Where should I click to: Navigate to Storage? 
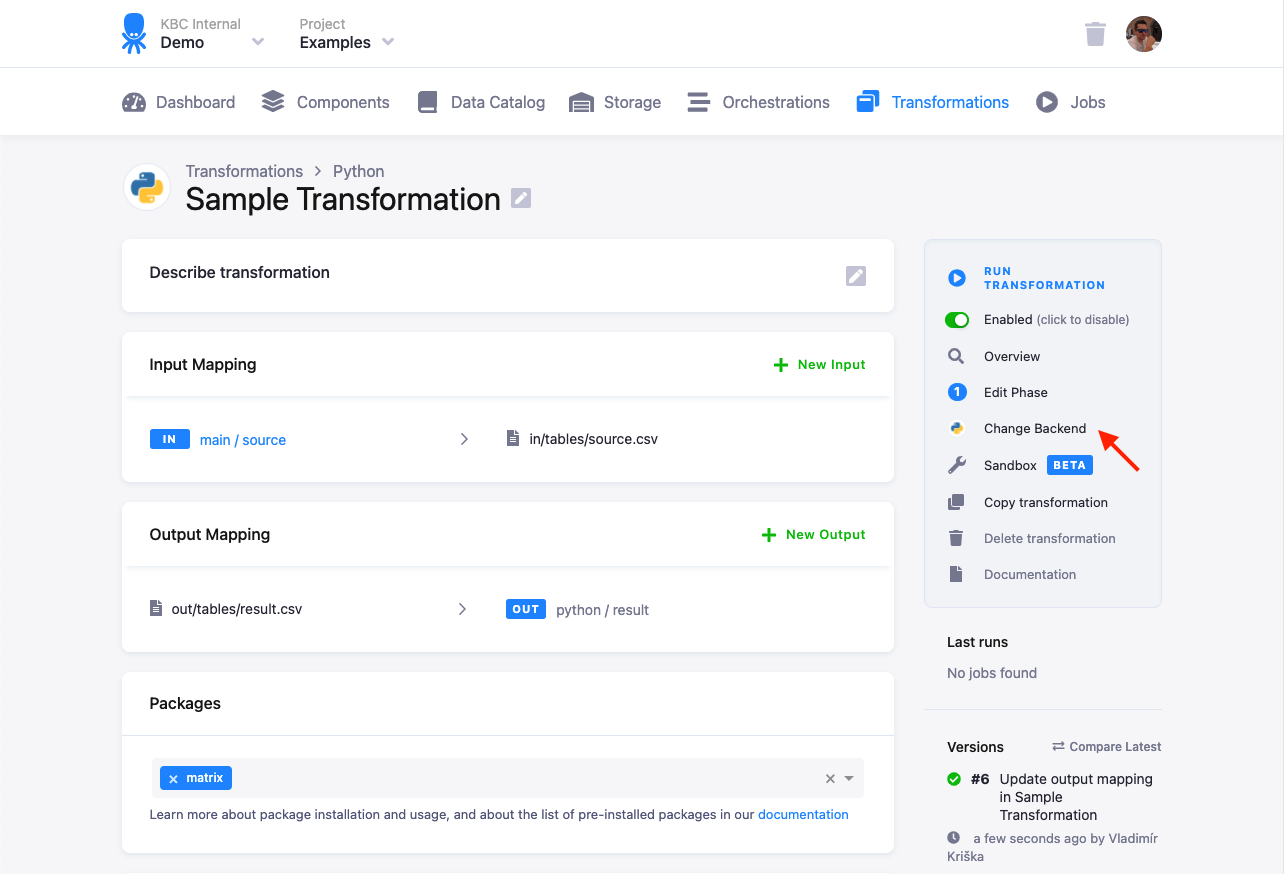(x=615, y=102)
